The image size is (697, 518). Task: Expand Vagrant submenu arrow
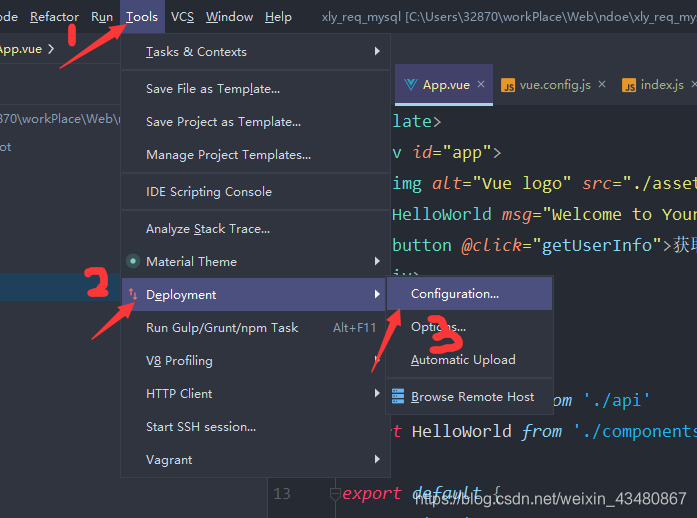click(377, 459)
